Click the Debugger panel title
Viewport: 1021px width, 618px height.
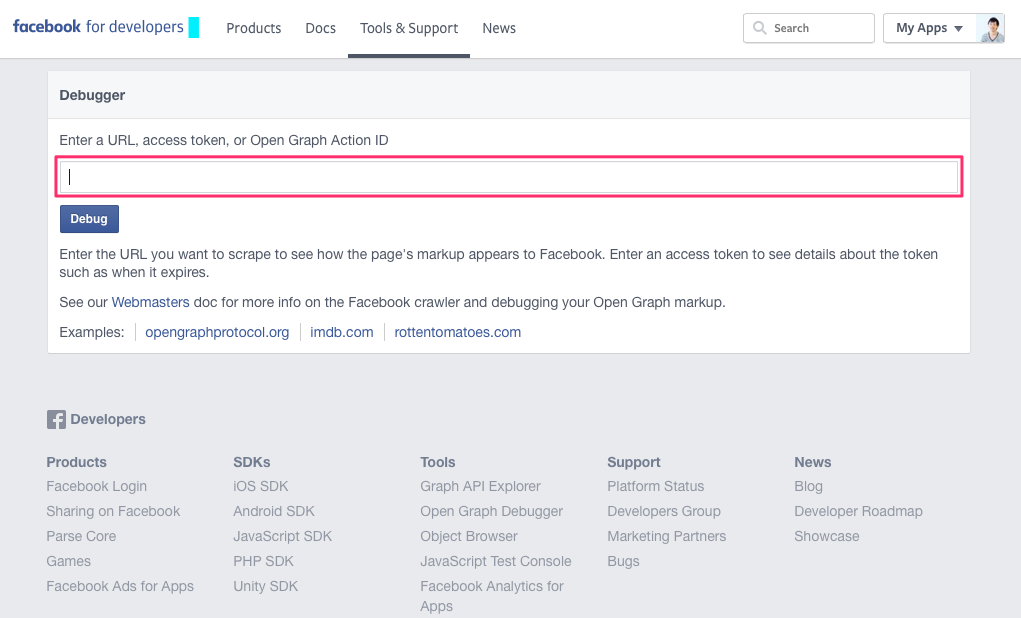pos(92,95)
